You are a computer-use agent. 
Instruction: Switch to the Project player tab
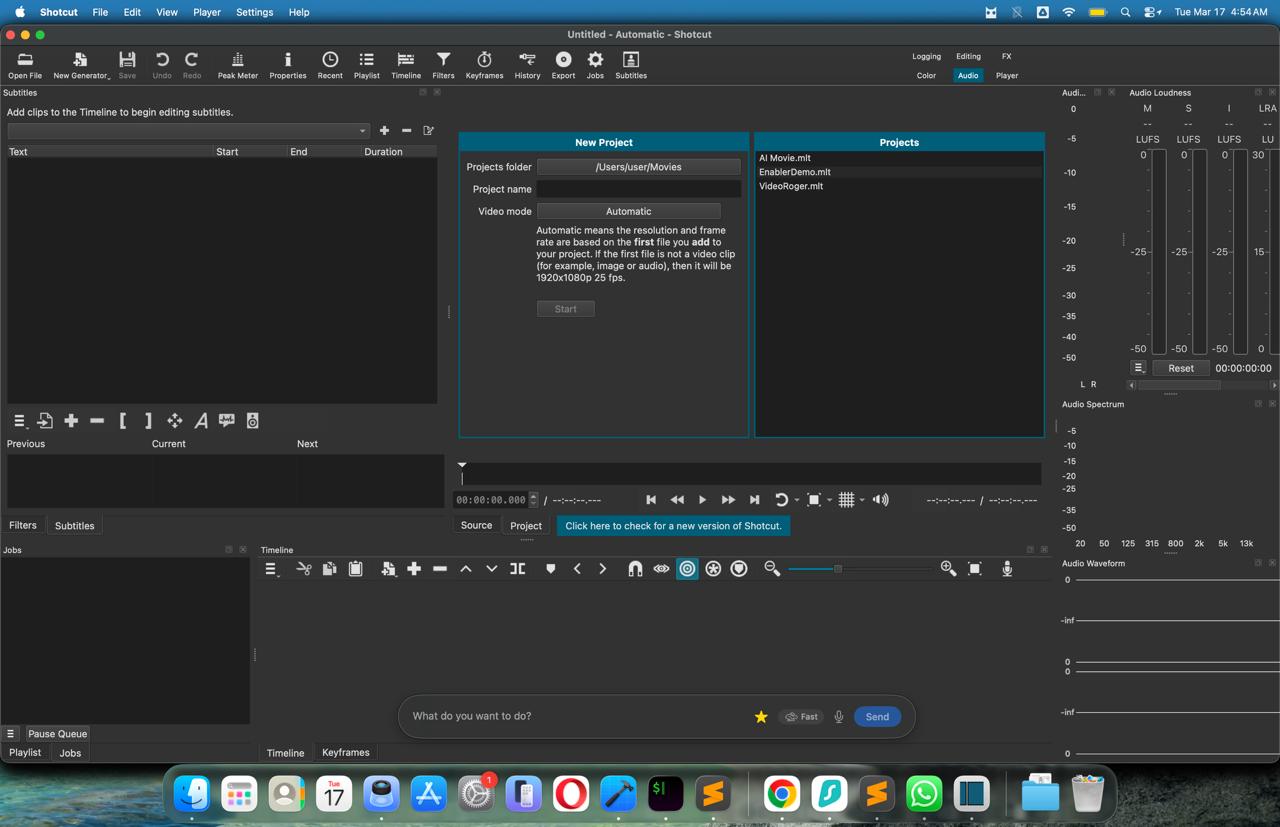tap(526, 526)
